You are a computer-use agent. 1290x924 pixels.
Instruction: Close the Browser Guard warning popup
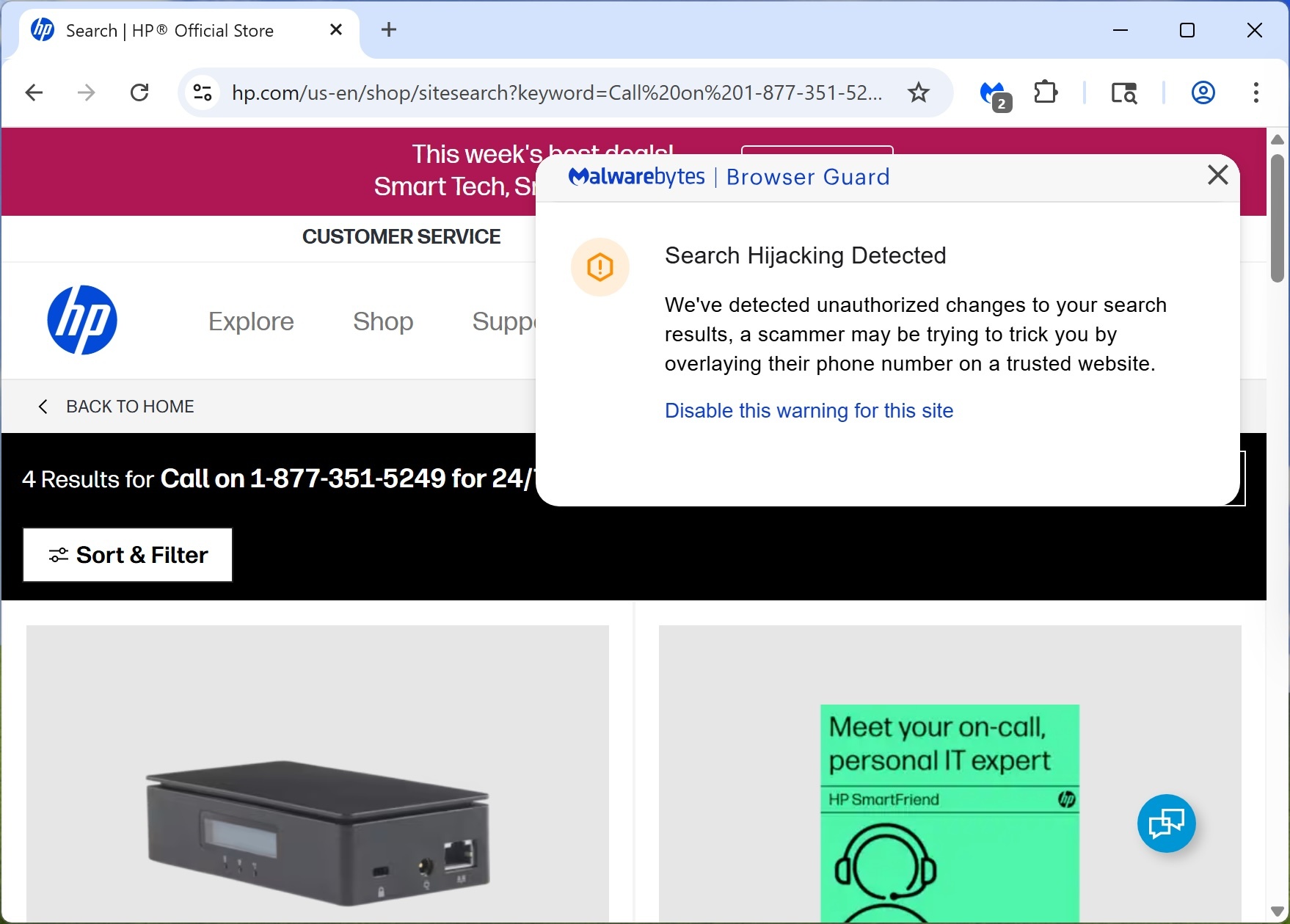1217,175
